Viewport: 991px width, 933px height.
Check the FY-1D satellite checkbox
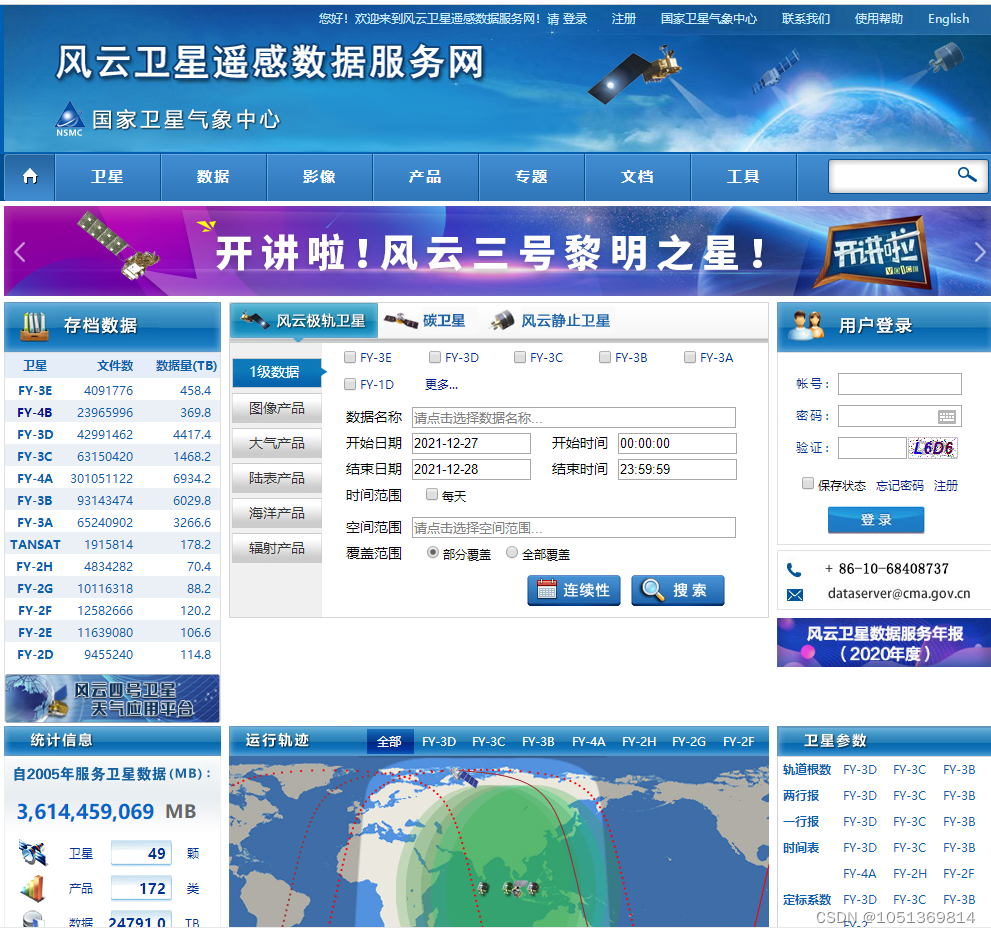click(x=350, y=384)
